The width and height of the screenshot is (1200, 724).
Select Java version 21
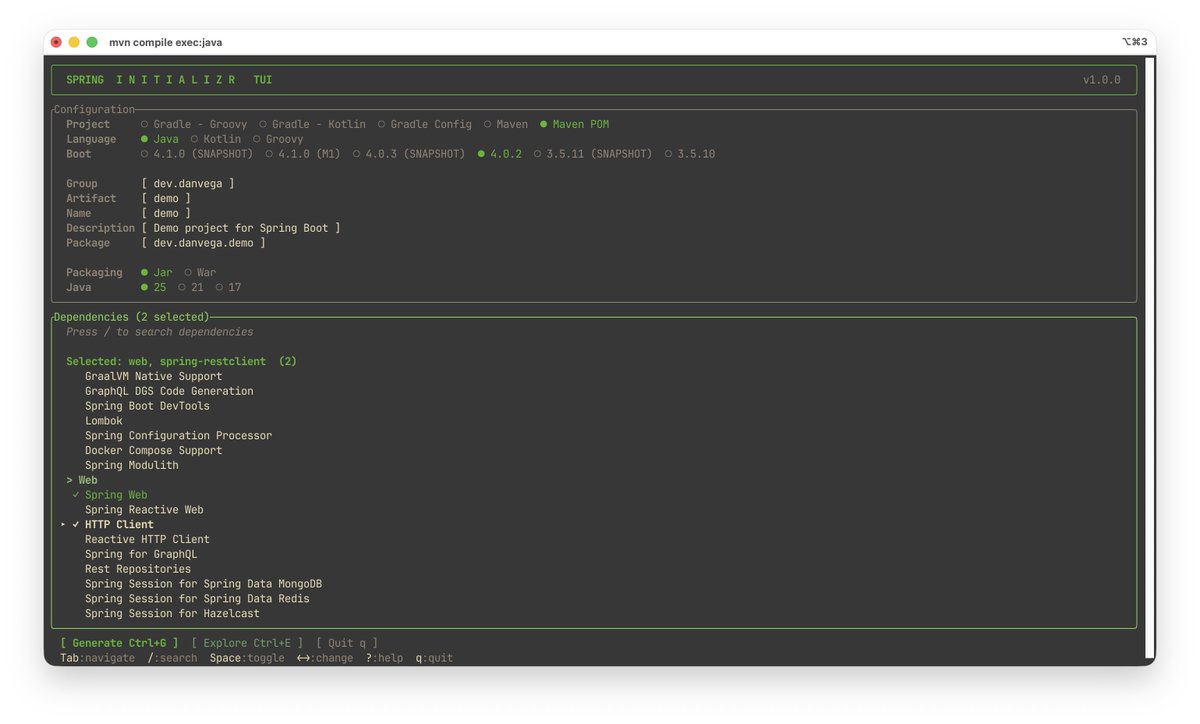191,287
